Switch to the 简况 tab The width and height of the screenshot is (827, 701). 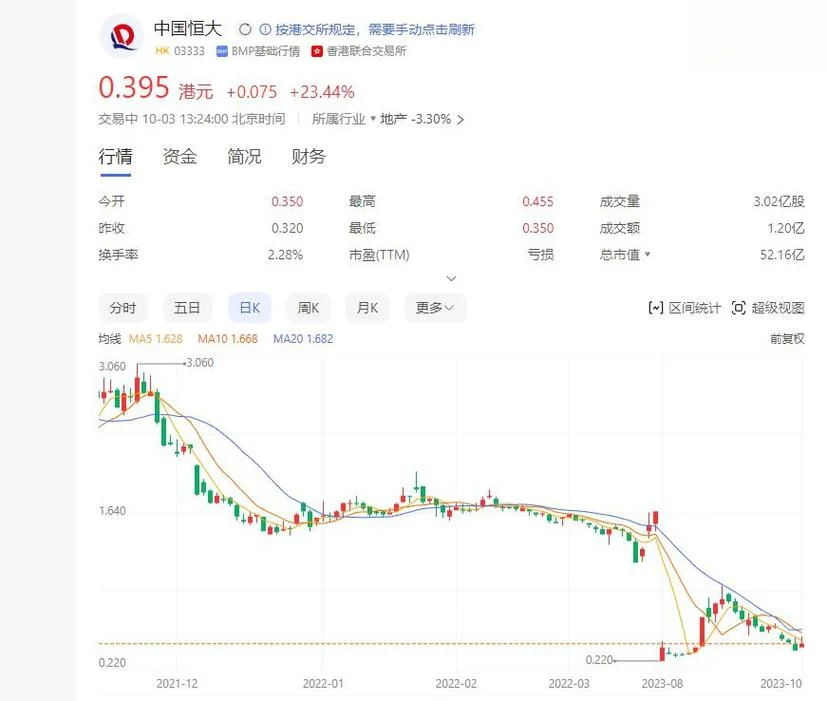[244, 157]
